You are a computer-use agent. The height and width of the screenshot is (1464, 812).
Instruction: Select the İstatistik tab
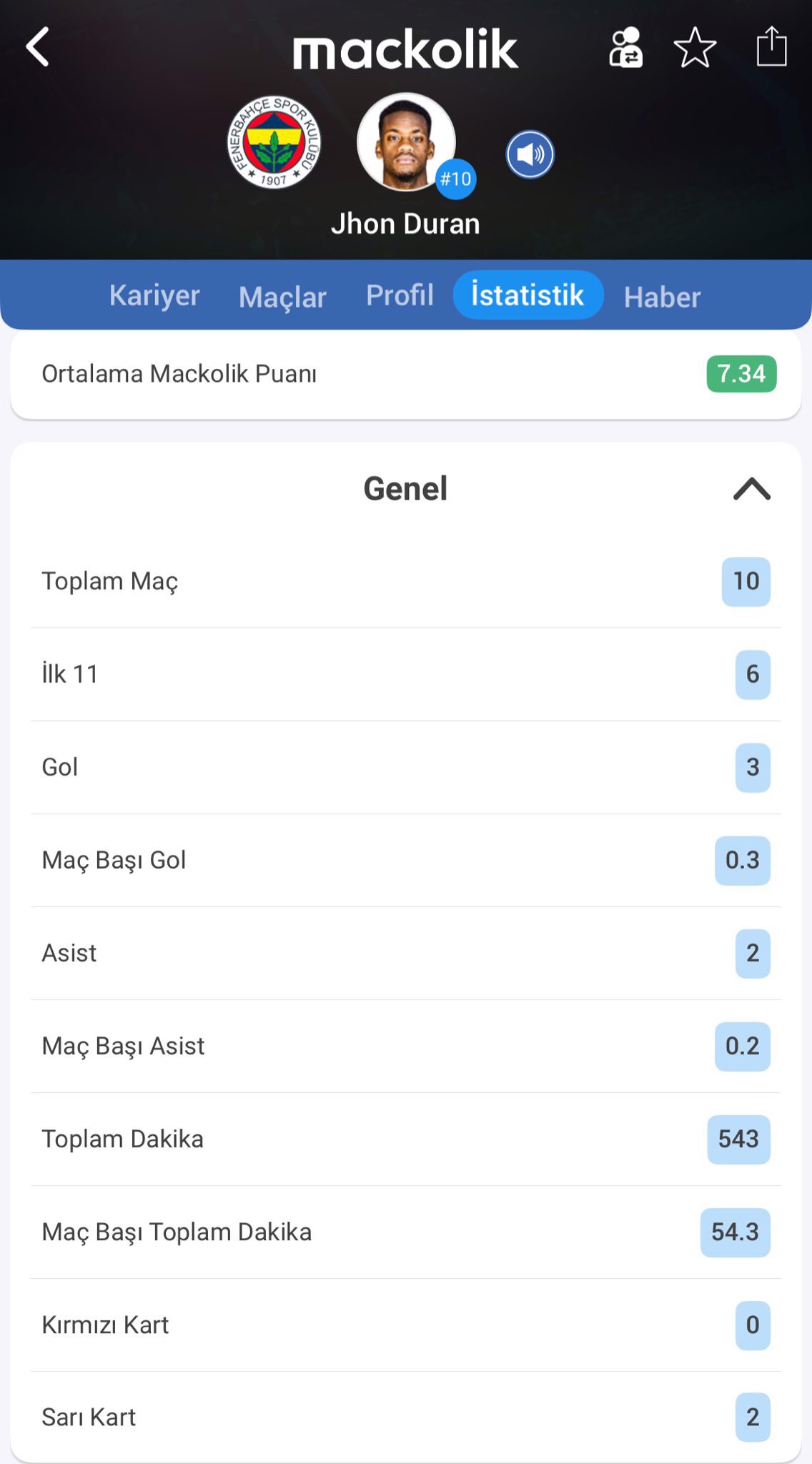coord(528,295)
